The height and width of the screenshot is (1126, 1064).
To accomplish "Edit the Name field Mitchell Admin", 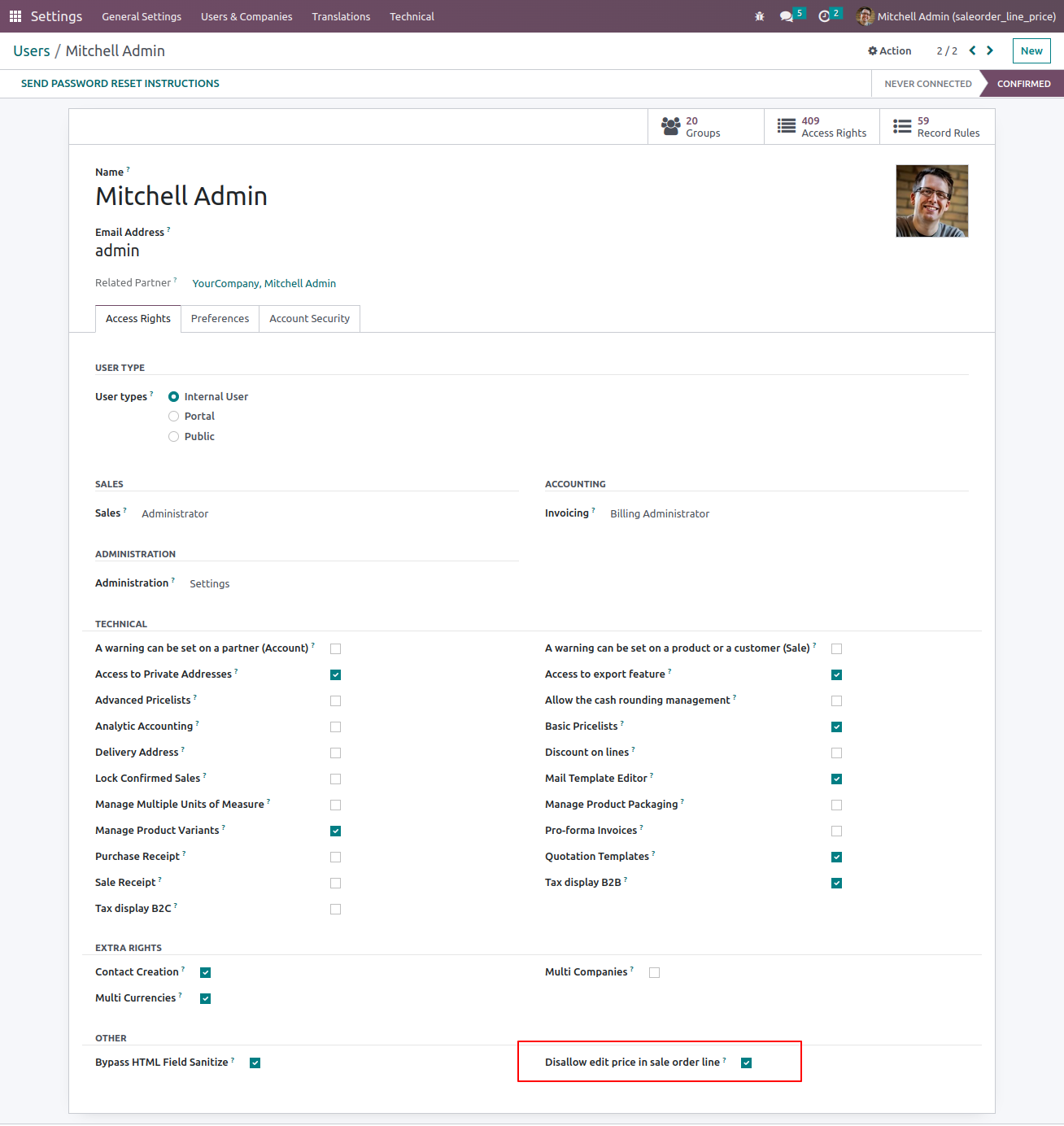I will [x=181, y=196].
